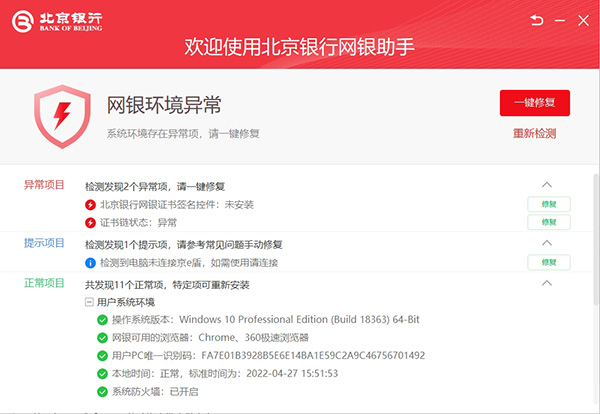Click text 检测发现1个提示项 手动修复
The image size is (600, 414).
click(184, 245)
